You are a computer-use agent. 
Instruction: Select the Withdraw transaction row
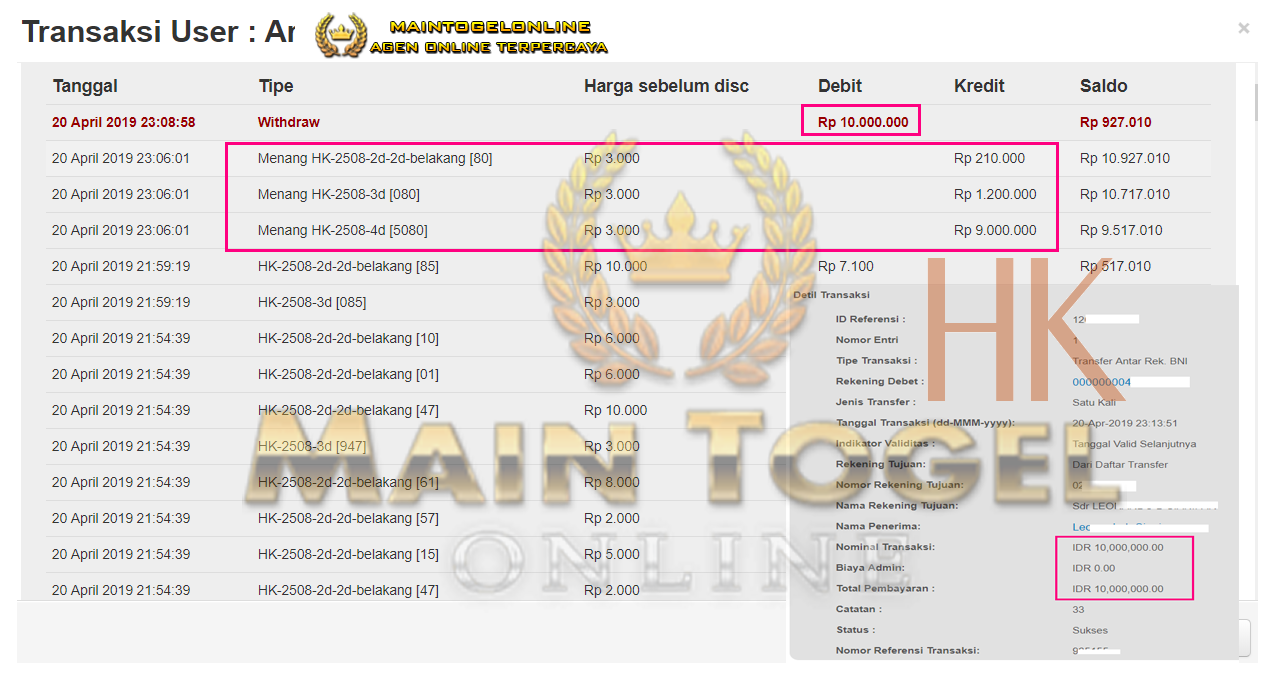coord(289,122)
